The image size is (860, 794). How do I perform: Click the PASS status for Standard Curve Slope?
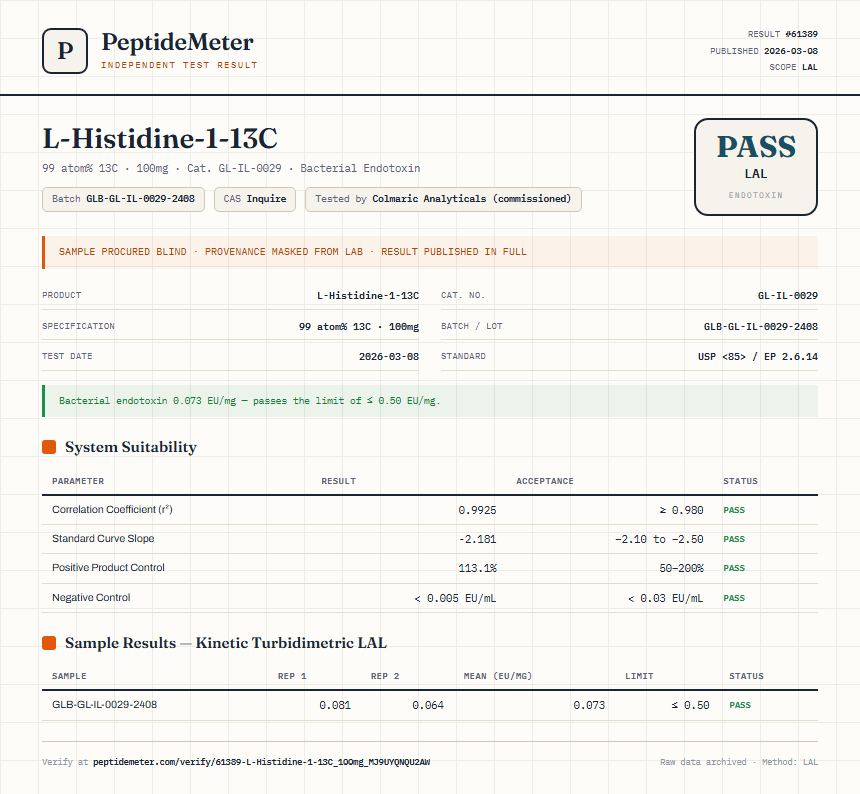[x=734, y=539]
